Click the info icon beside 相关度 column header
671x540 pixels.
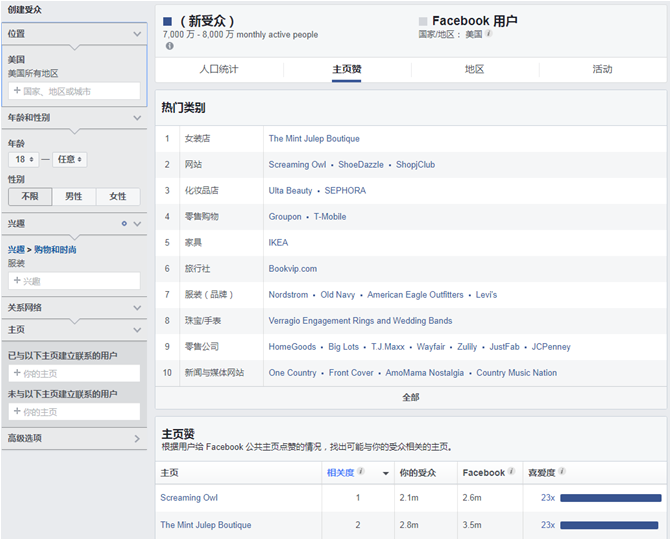click(x=361, y=471)
